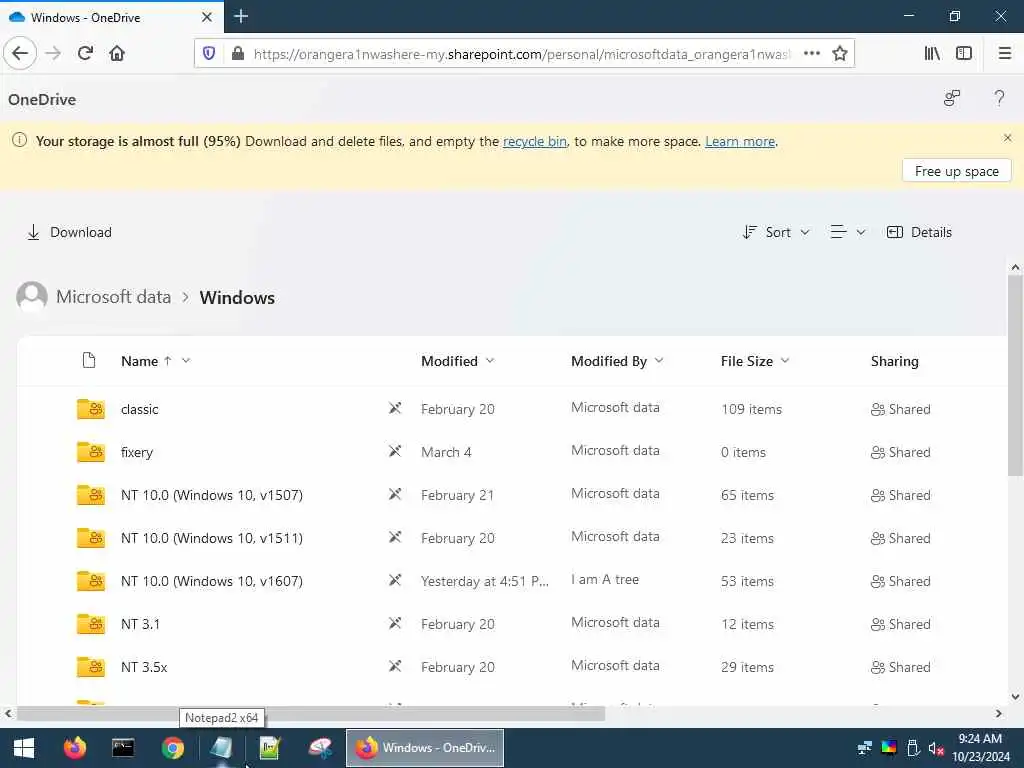Open the classic folder
1024x768 pixels.
[x=140, y=409]
